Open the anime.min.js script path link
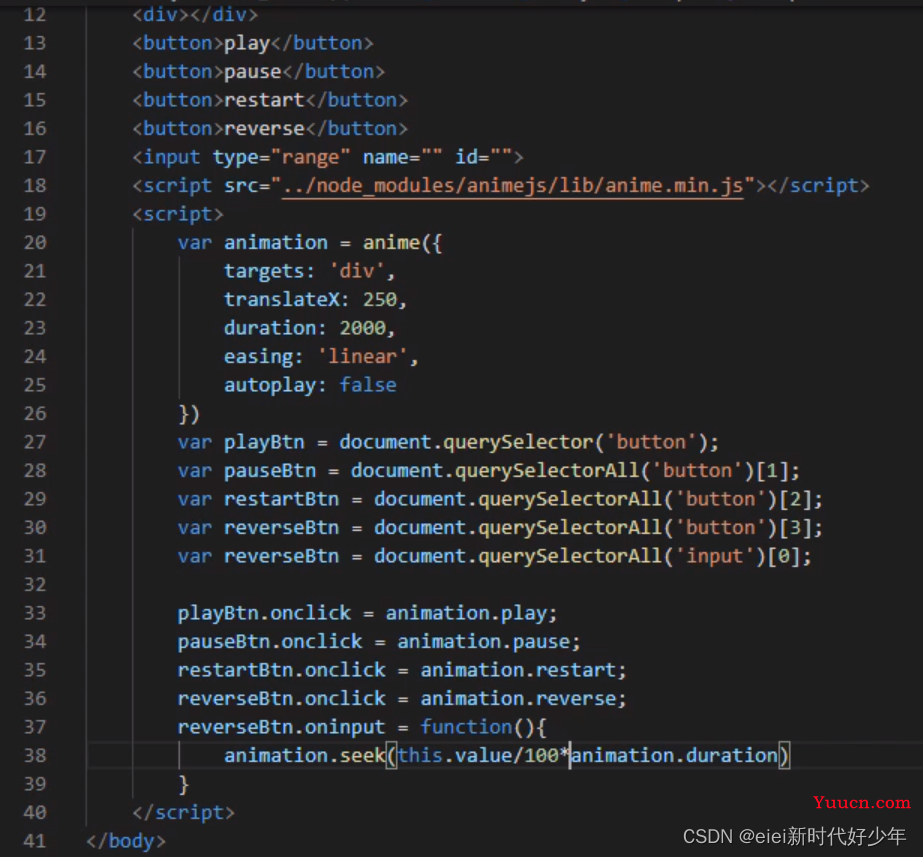The height and width of the screenshot is (857, 923). pyautogui.click(x=512, y=186)
